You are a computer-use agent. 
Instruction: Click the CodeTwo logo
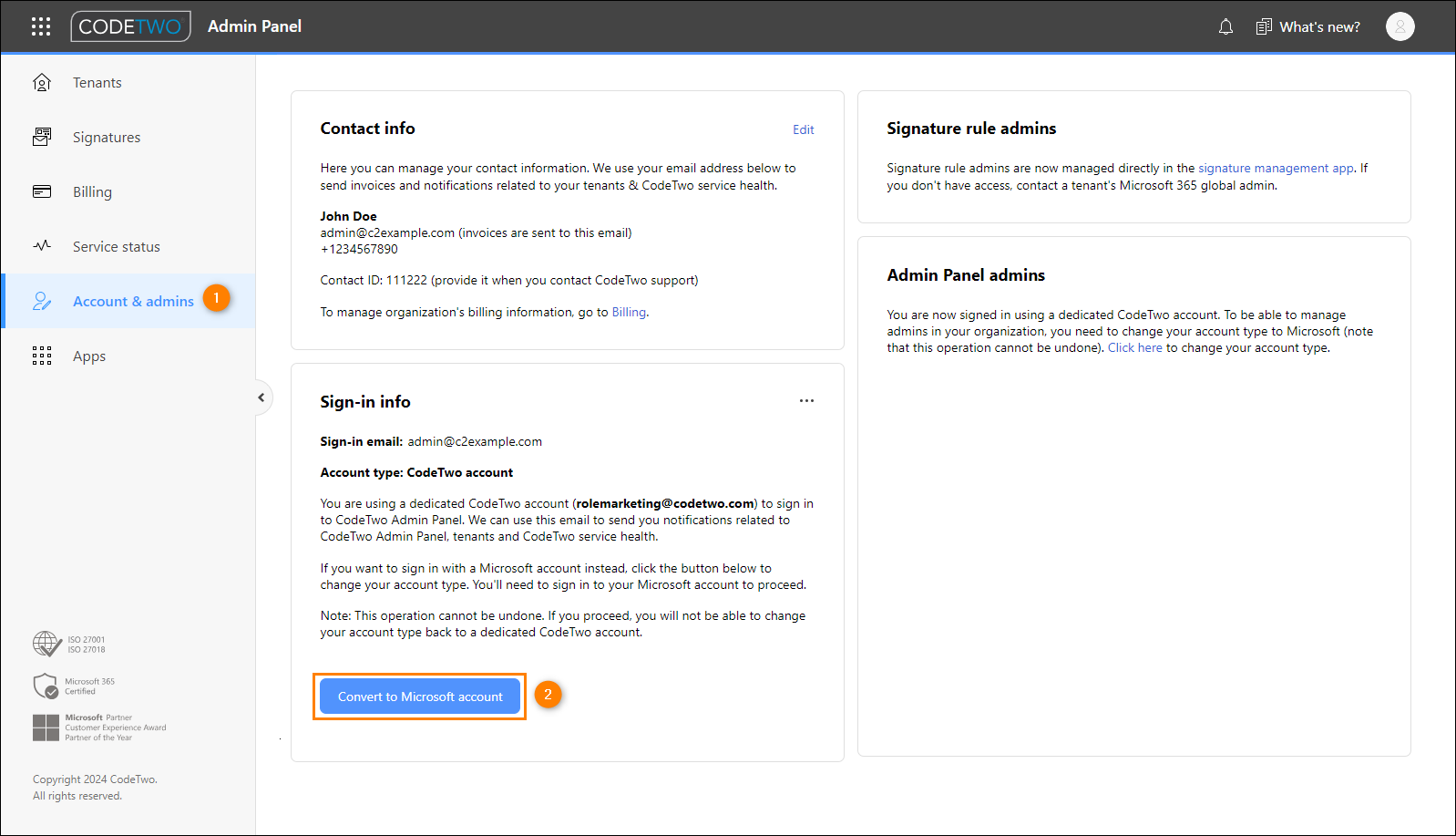click(130, 26)
